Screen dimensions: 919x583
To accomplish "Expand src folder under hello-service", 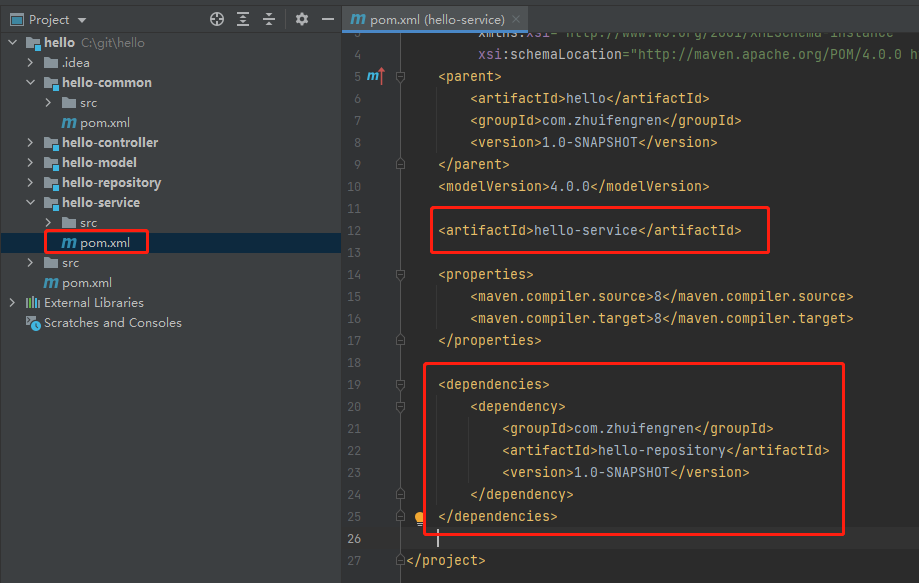I will [49, 223].
